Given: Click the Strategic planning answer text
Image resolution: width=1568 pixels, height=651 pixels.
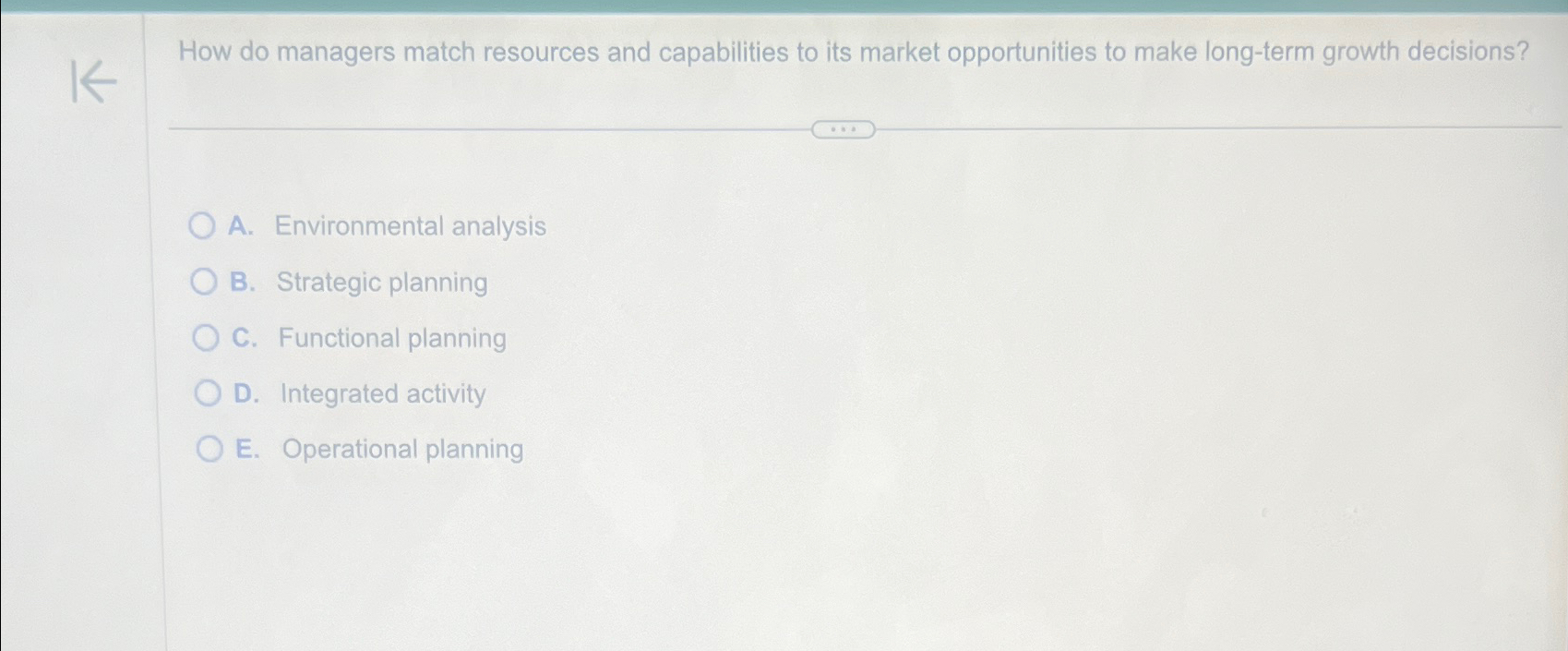Looking at the screenshot, I should coord(383,282).
